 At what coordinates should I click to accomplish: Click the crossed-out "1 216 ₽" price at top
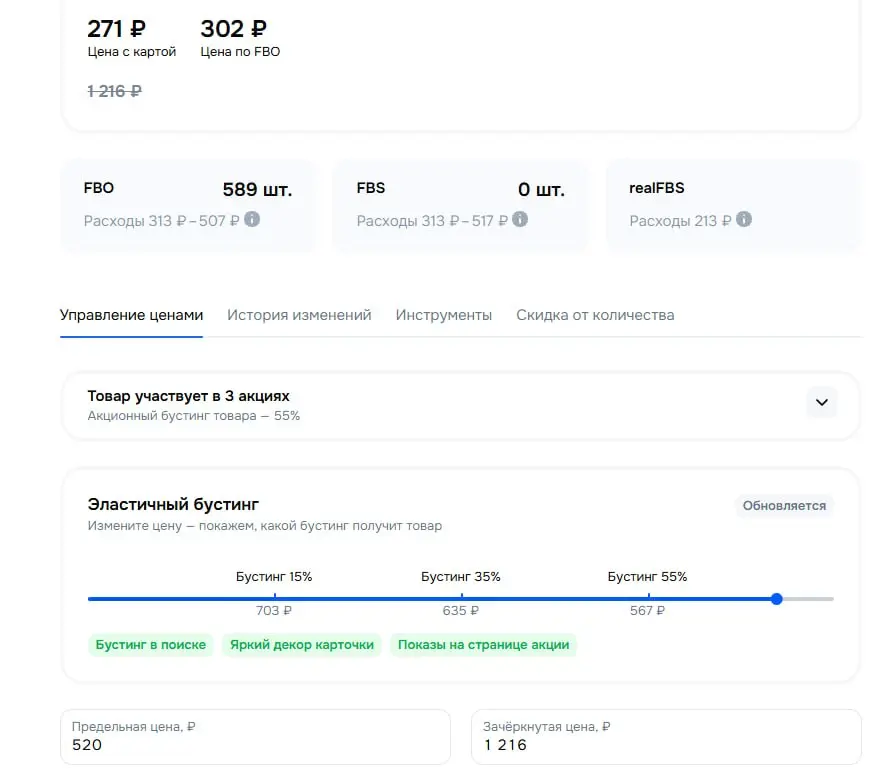tap(114, 91)
